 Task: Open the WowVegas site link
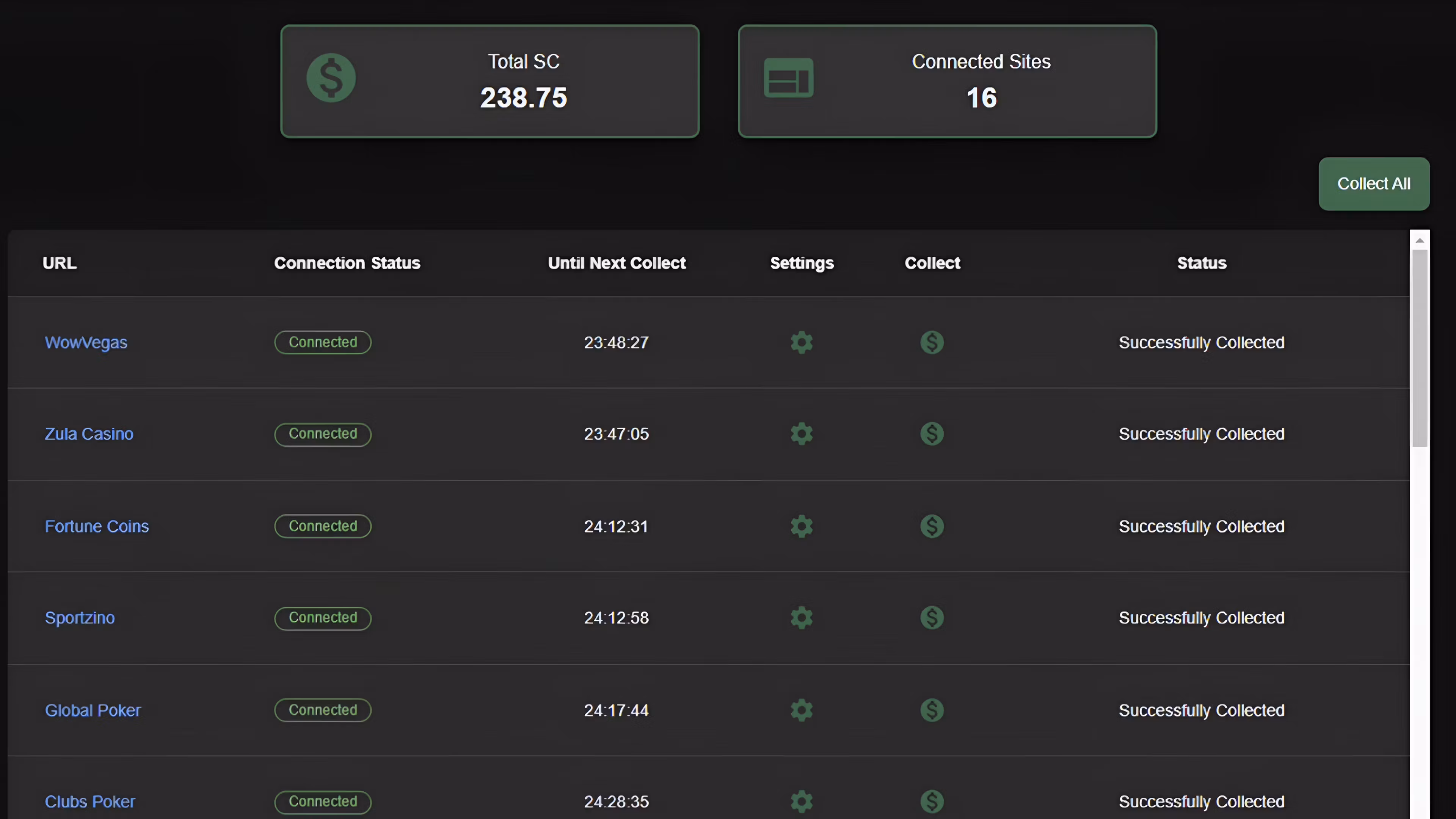[86, 342]
